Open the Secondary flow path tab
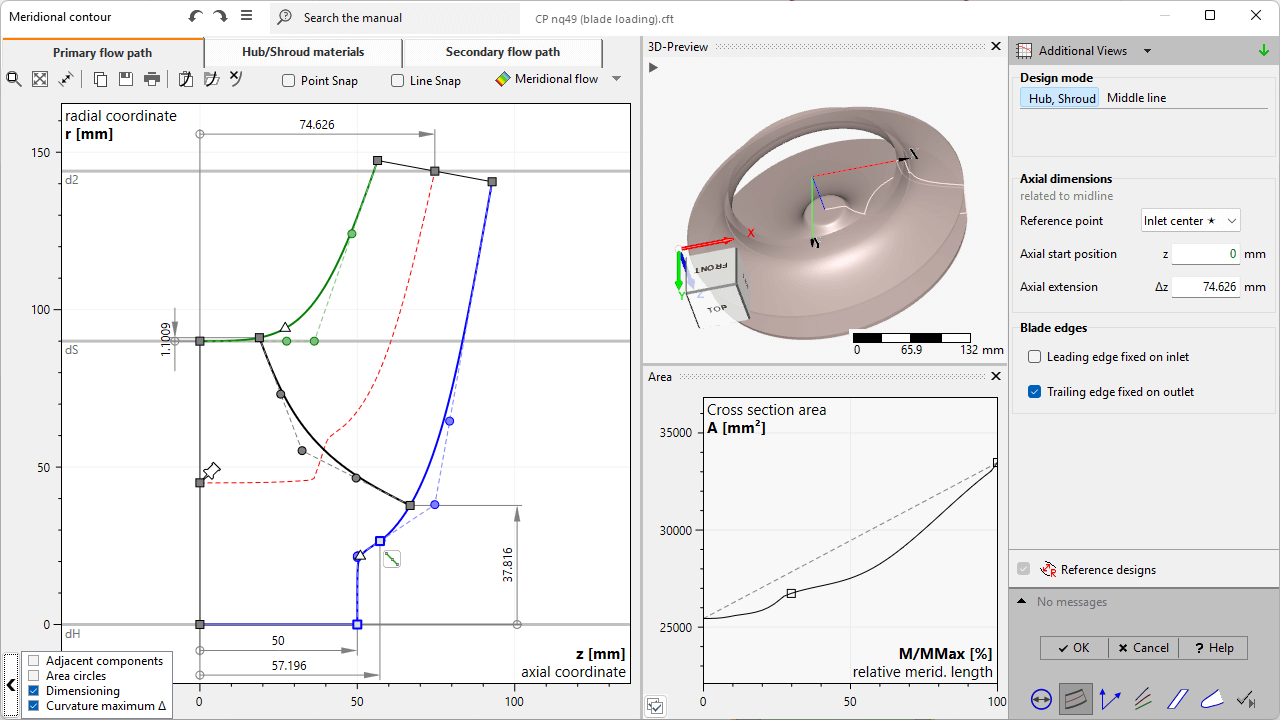1280x720 pixels. coord(502,52)
